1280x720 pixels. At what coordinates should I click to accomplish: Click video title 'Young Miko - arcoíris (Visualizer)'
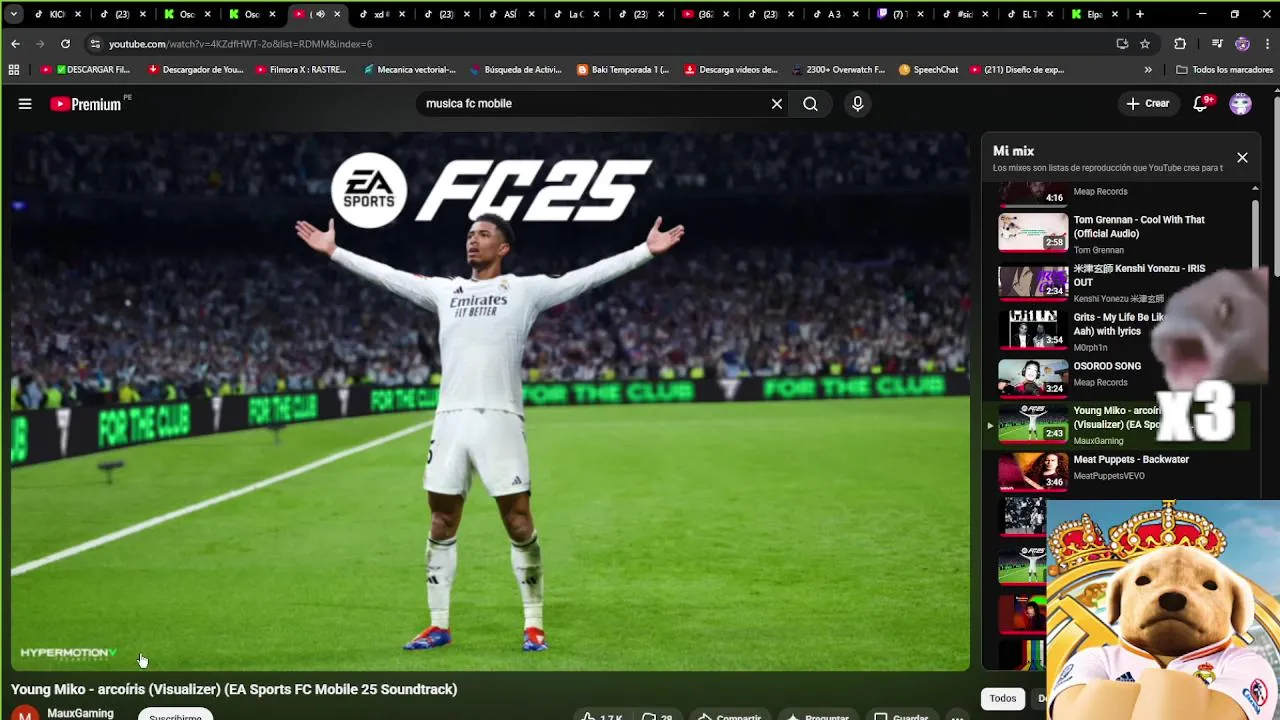click(x=234, y=689)
